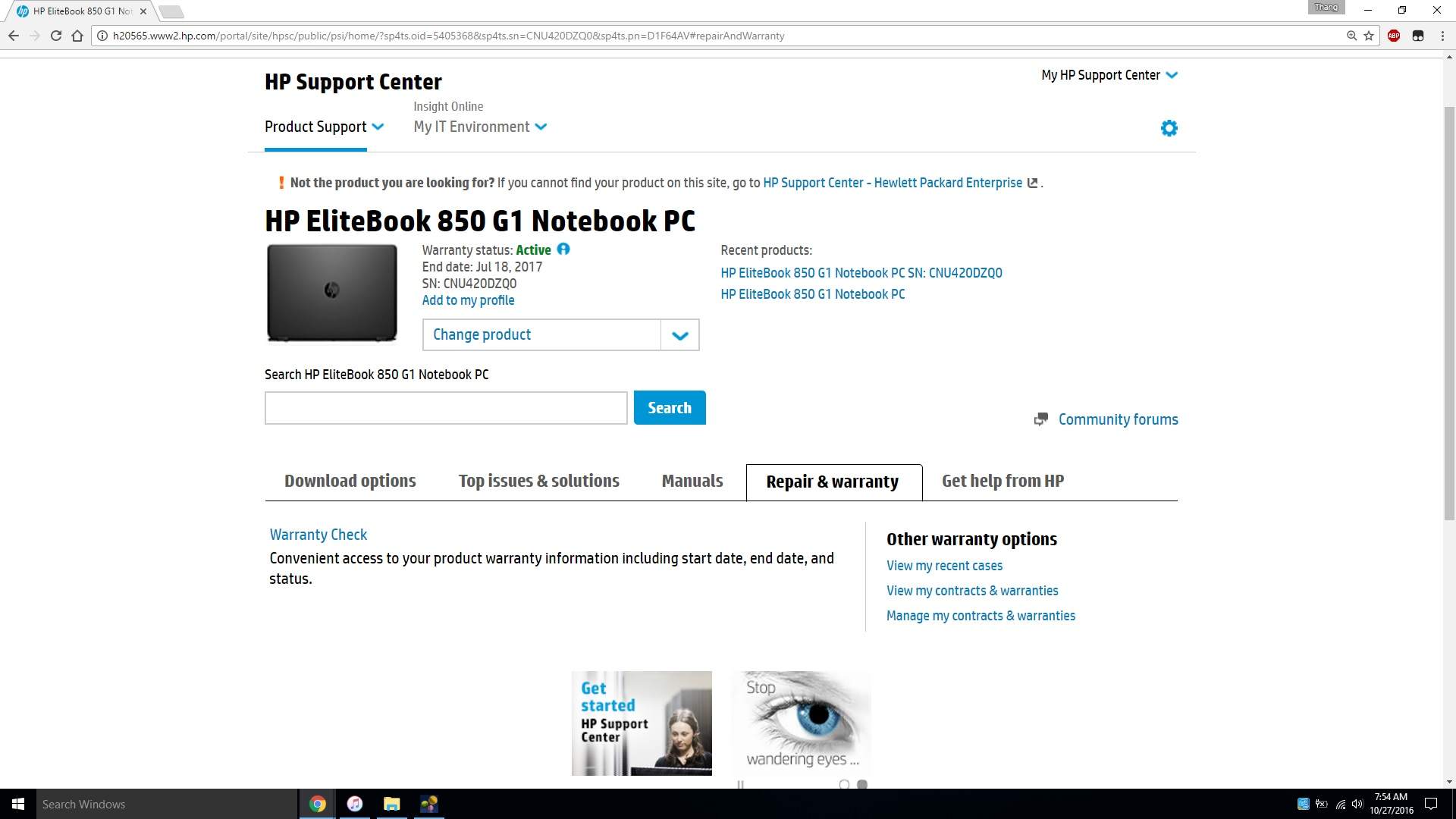Viewport: 1456px width, 819px height.
Task: Focus the product search input field
Action: click(446, 408)
